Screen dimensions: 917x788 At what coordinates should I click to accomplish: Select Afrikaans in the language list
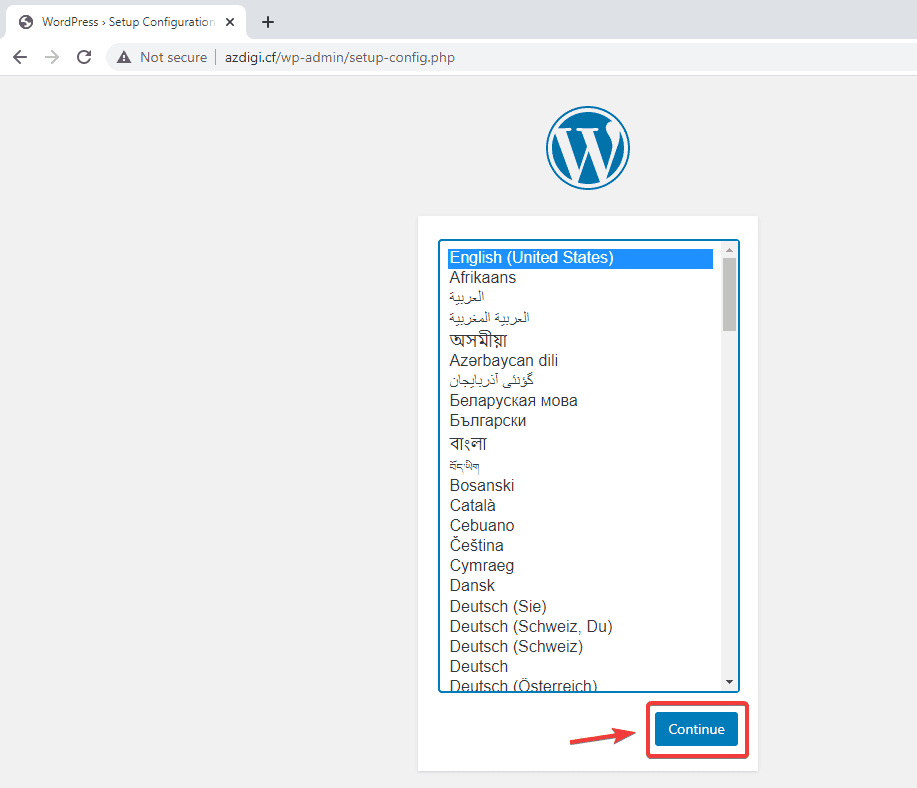483,277
